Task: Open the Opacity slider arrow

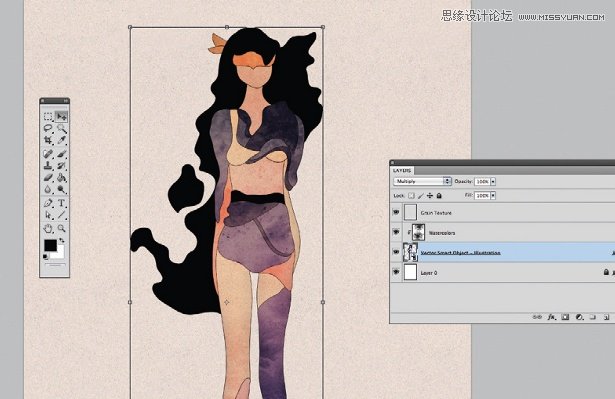Action: [493, 181]
